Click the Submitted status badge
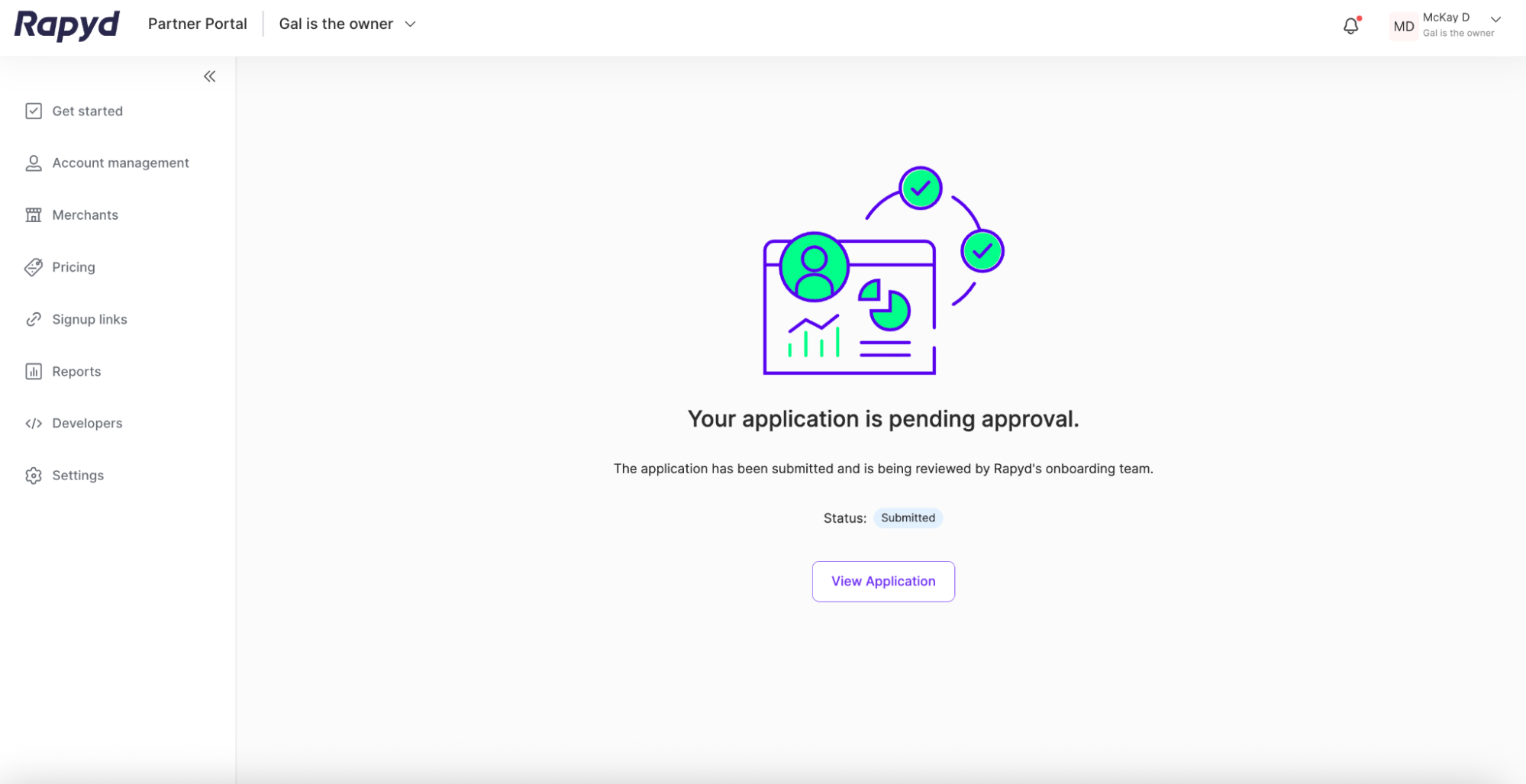This screenshot has height=784, width=1526. pos(908,518)
